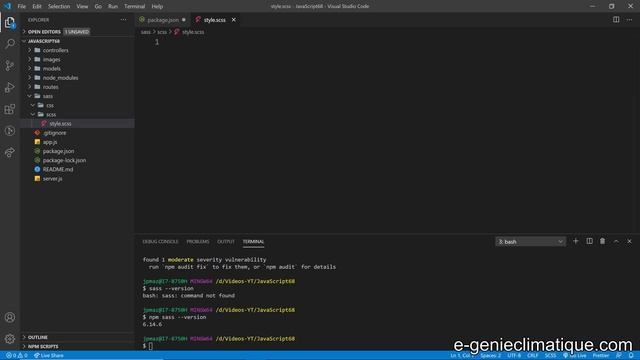Create a new terminal with plus icon

click(576, 241)
